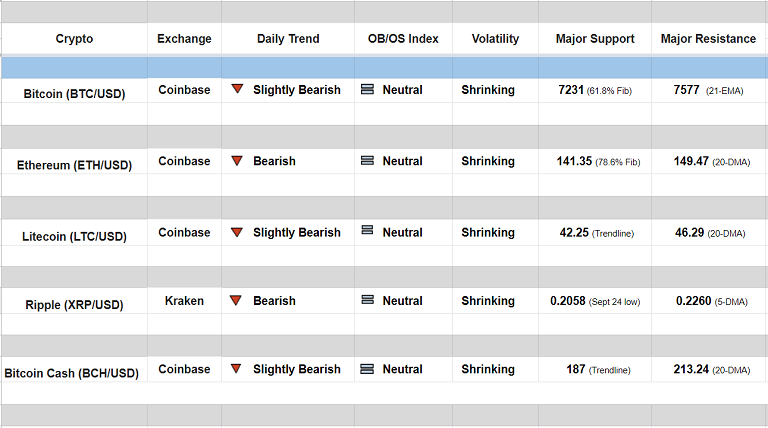Select the Bitcoin (BTC/USD) cell
Screen dimensions: 768x428
tap(73, 93)
